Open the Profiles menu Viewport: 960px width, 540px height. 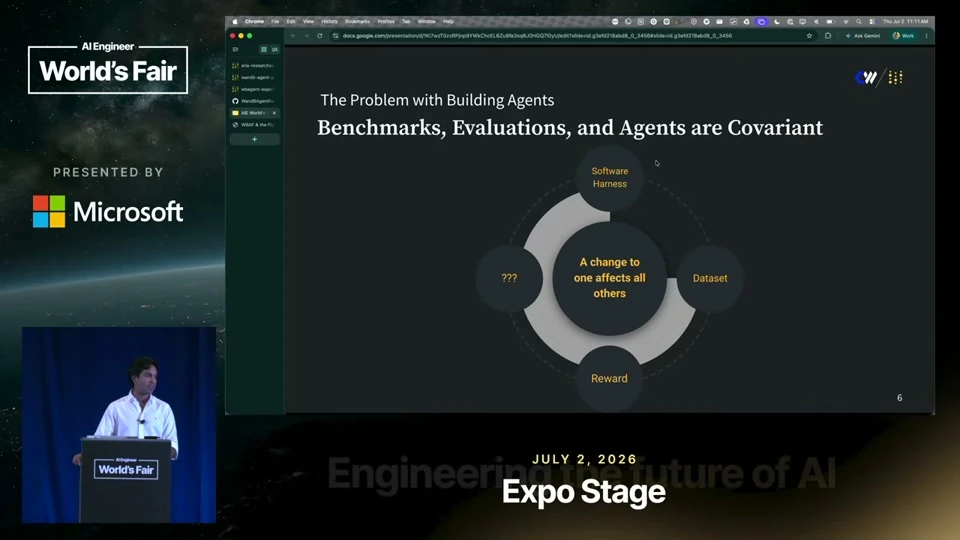(386, 21)
